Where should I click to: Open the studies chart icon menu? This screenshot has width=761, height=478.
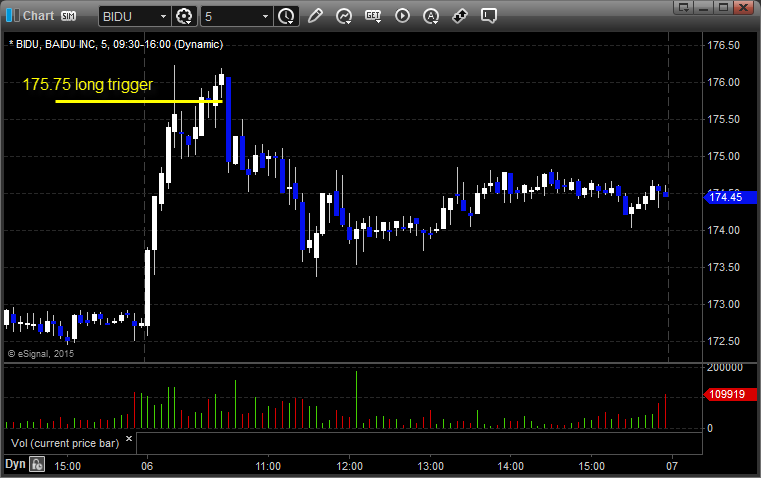pos(344,16)
